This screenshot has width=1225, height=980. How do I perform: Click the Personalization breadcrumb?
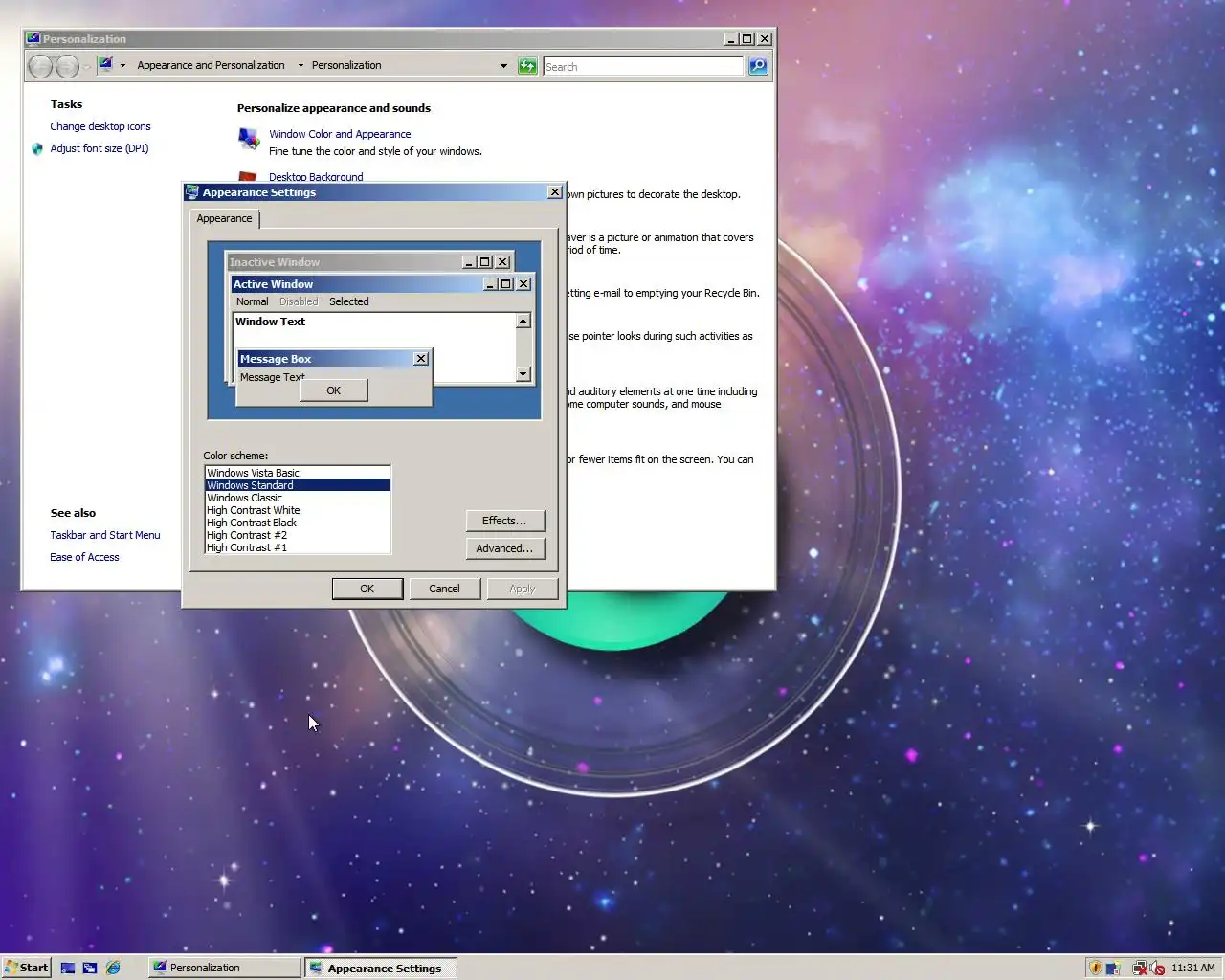click(346, 66)
